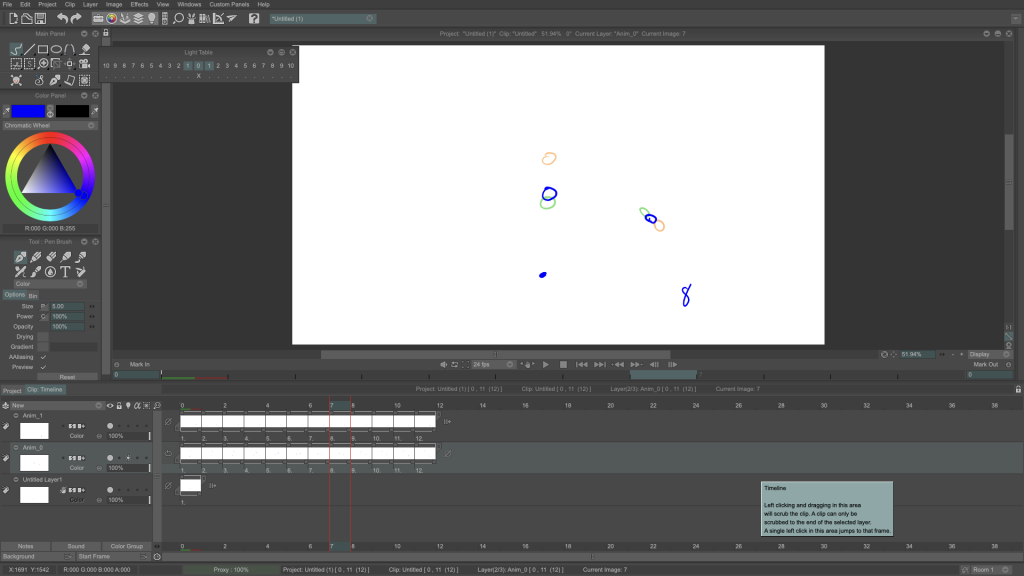Select the Text tool in tool panel
Image resolution: width=1024 pixels, height=576 pixels.
(65, 271)
